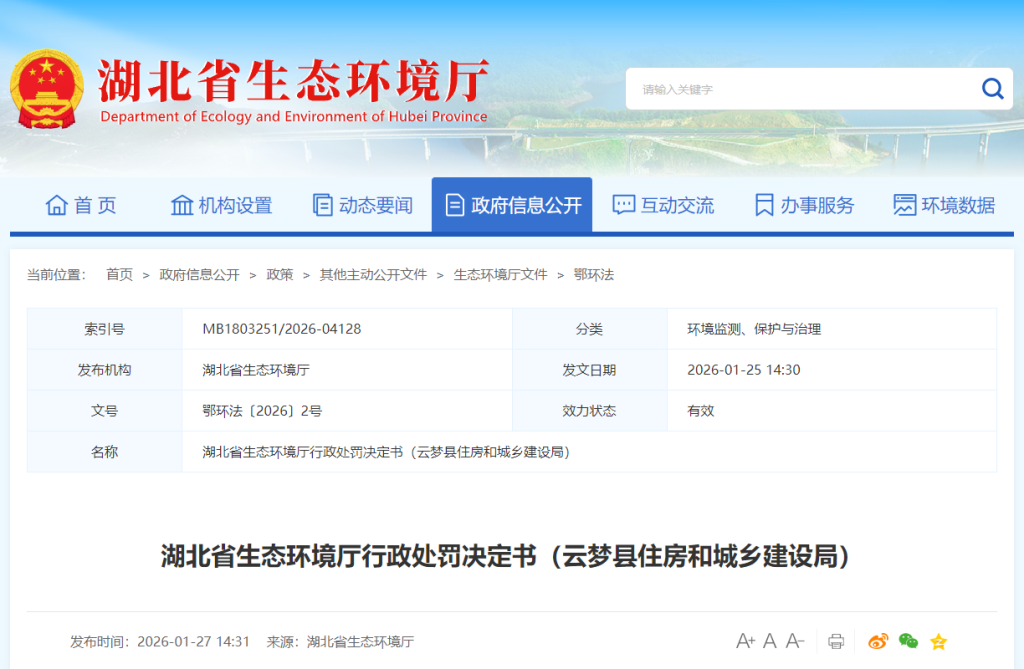The height and width of the screenshot is (669, 1024).
Task: Go to 其他主动公开文件 in the breadcrumb
Action: (373, 274)
